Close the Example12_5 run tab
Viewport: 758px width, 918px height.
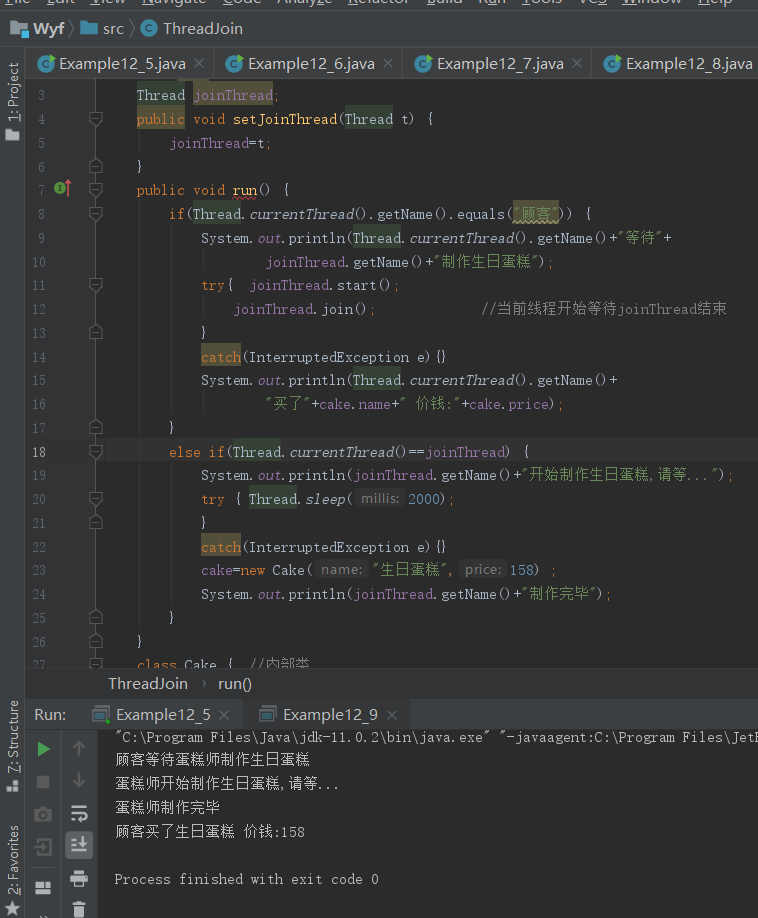coord(224,715)
